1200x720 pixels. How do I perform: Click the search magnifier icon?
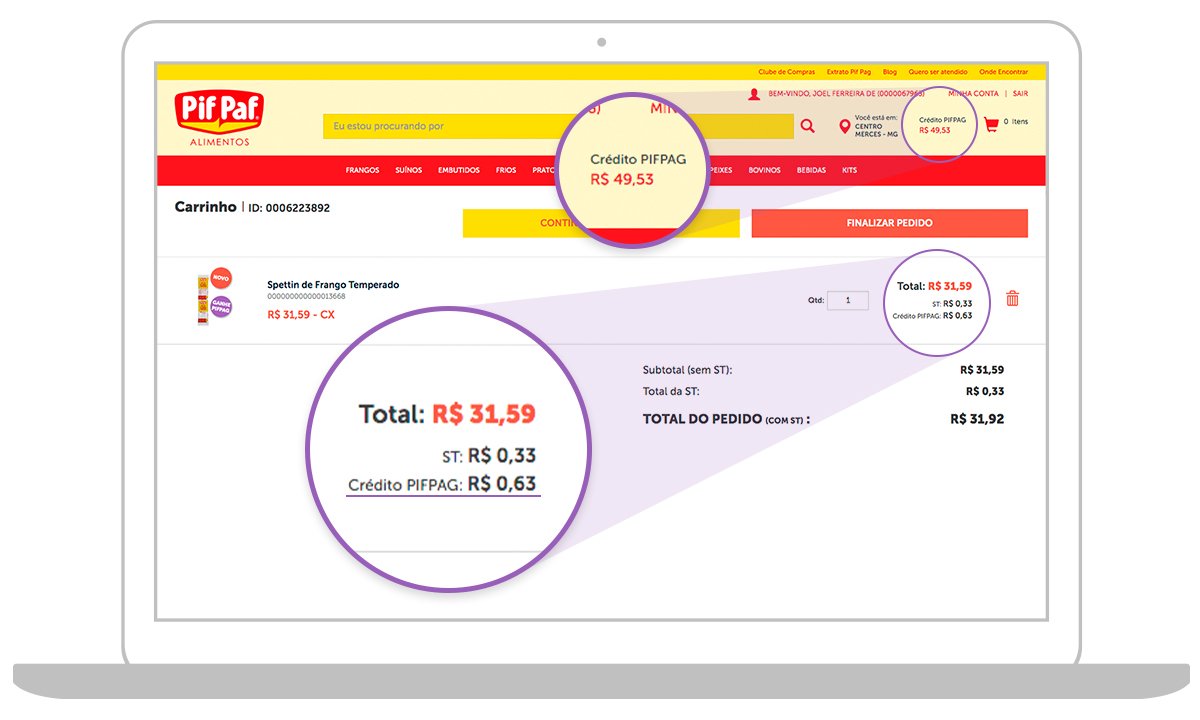pos(807,126)
